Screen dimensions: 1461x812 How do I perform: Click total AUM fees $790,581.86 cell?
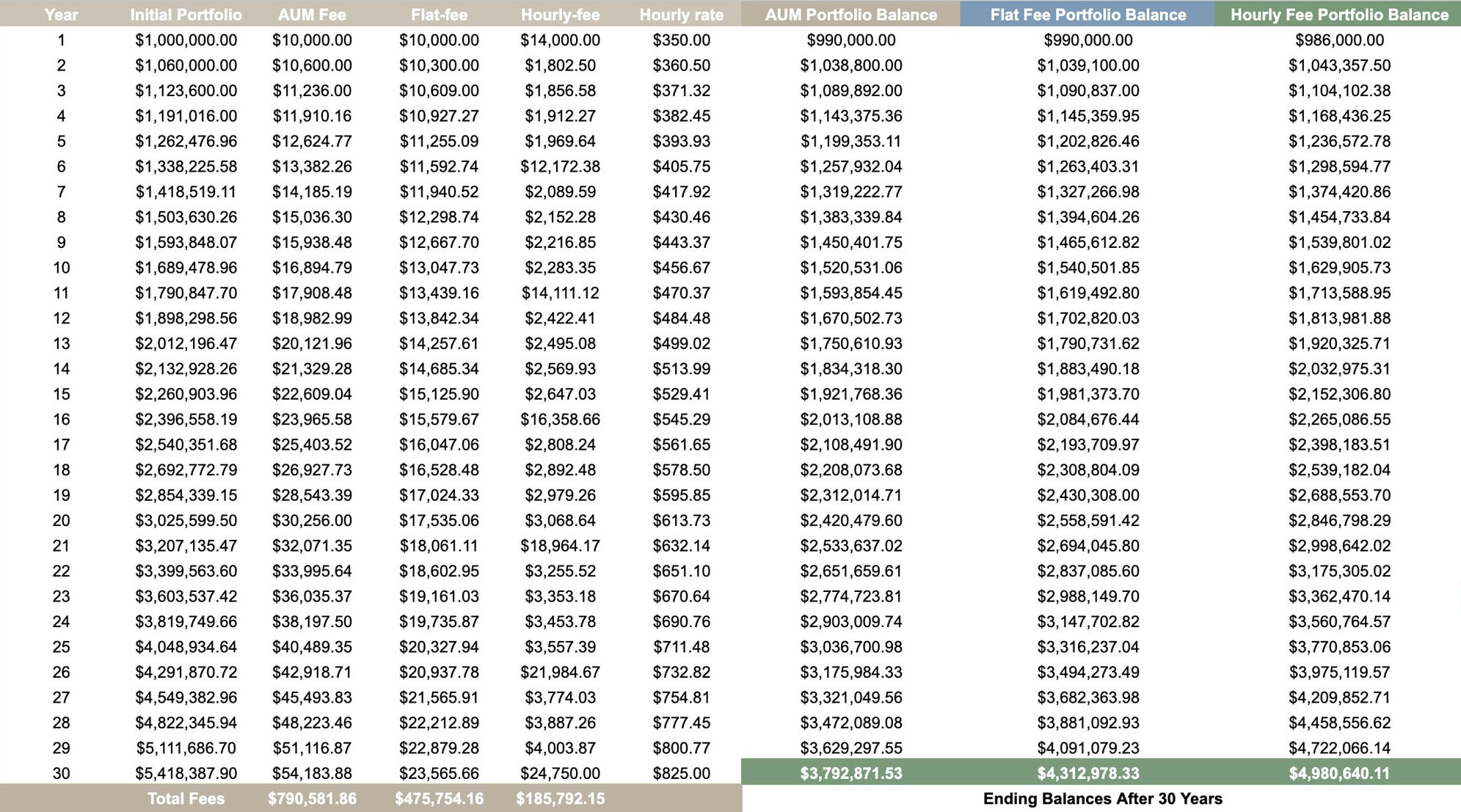coord(312,799)
